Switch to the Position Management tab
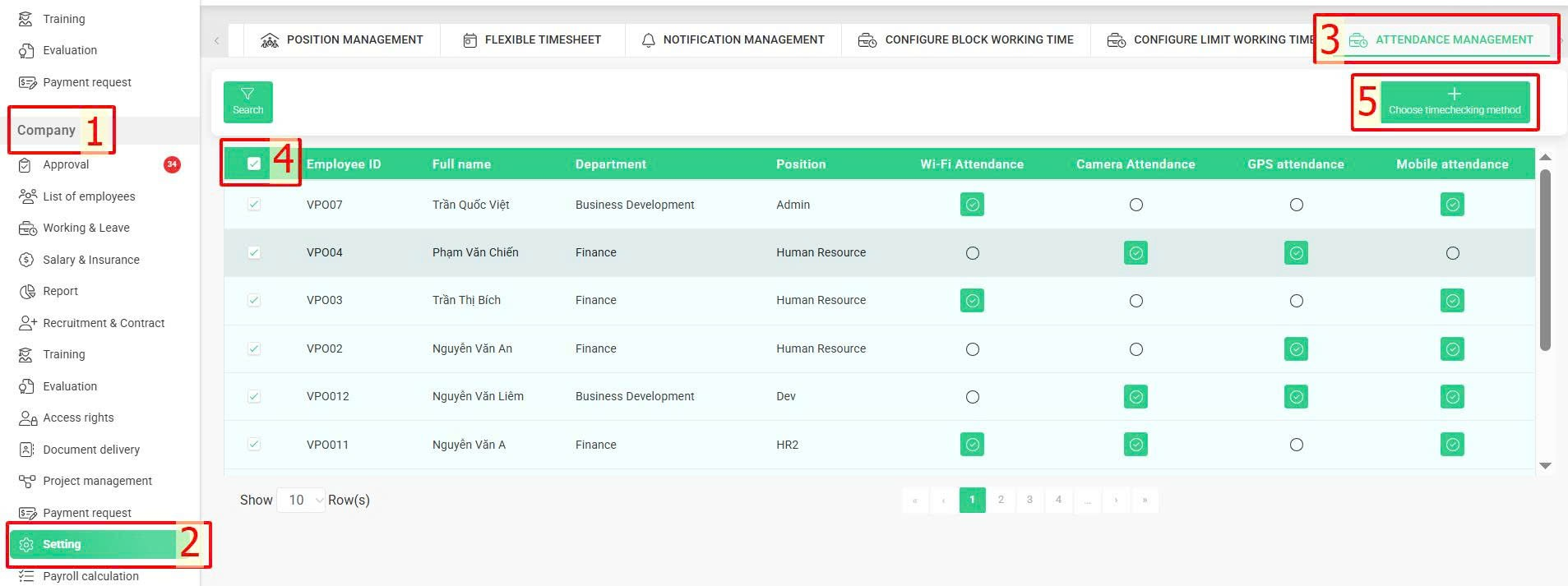 [341, 39]
